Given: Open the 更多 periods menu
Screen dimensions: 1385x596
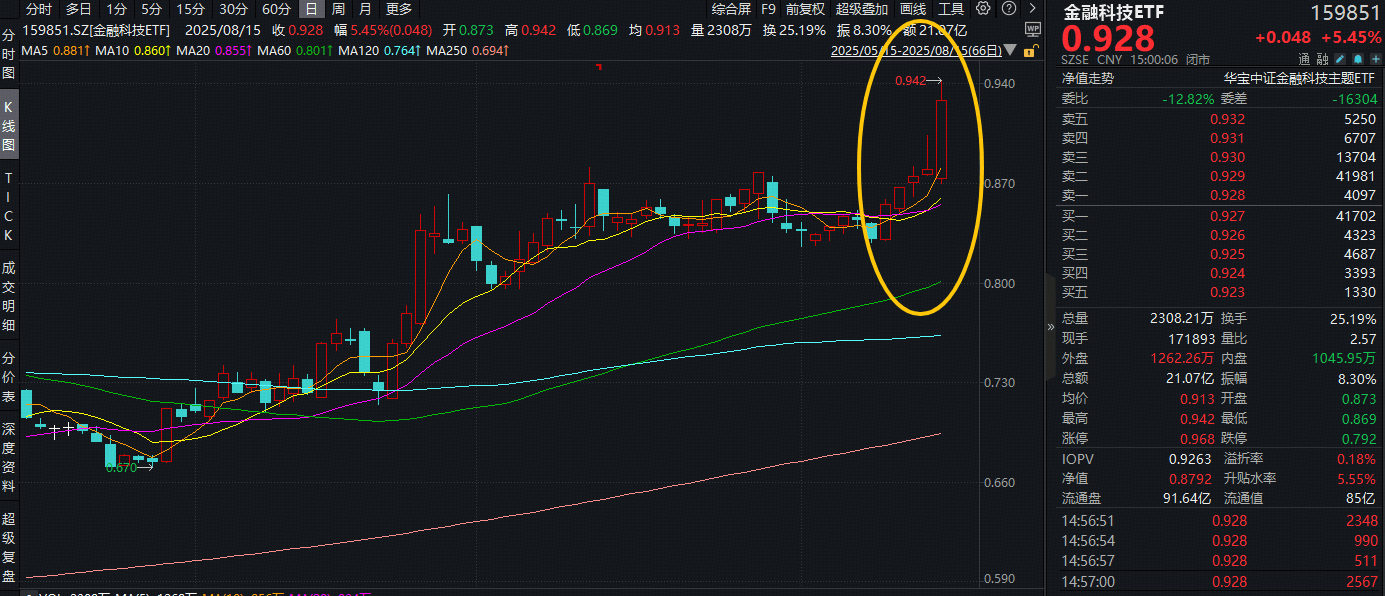Looking at the screenshot, I should pyautogui.click(x=399, y=9).
